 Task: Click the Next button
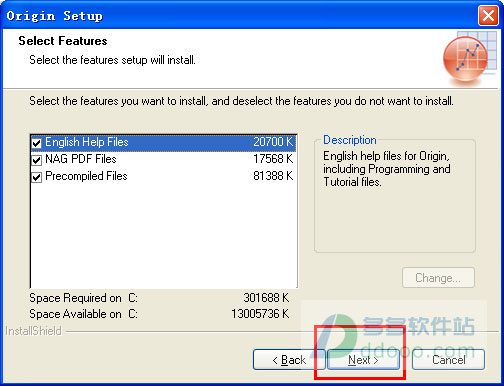point(363,360)
